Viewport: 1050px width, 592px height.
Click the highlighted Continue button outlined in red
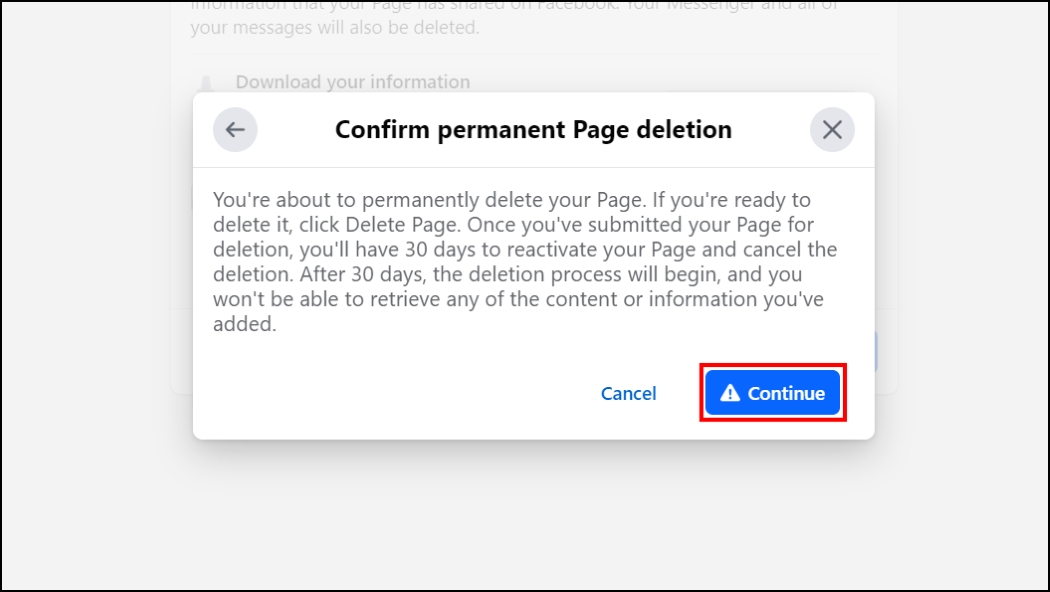(772, 392)
